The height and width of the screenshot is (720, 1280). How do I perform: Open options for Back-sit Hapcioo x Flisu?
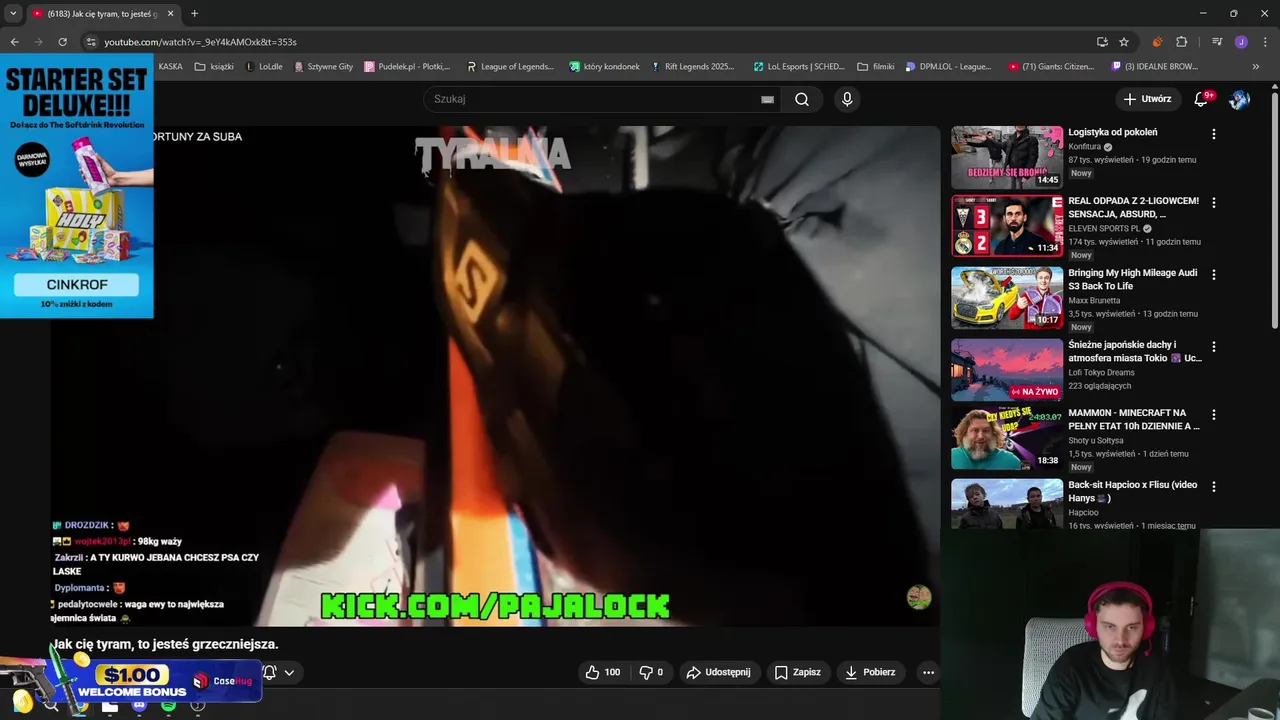point(1214,487)
